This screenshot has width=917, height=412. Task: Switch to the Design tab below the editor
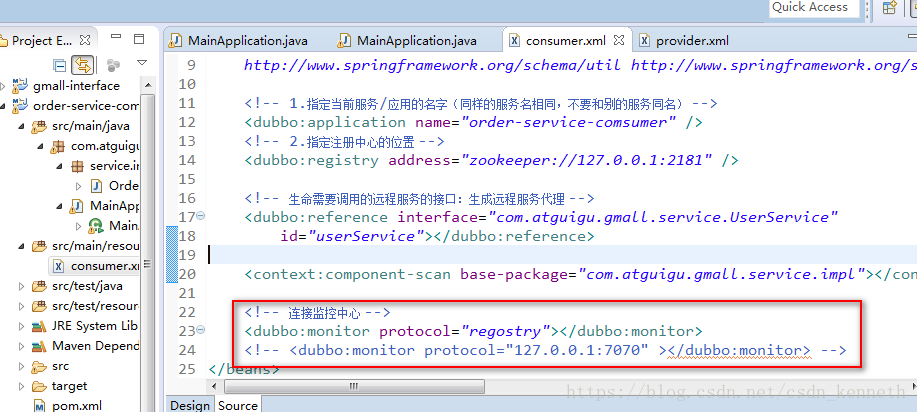point(189,406)
